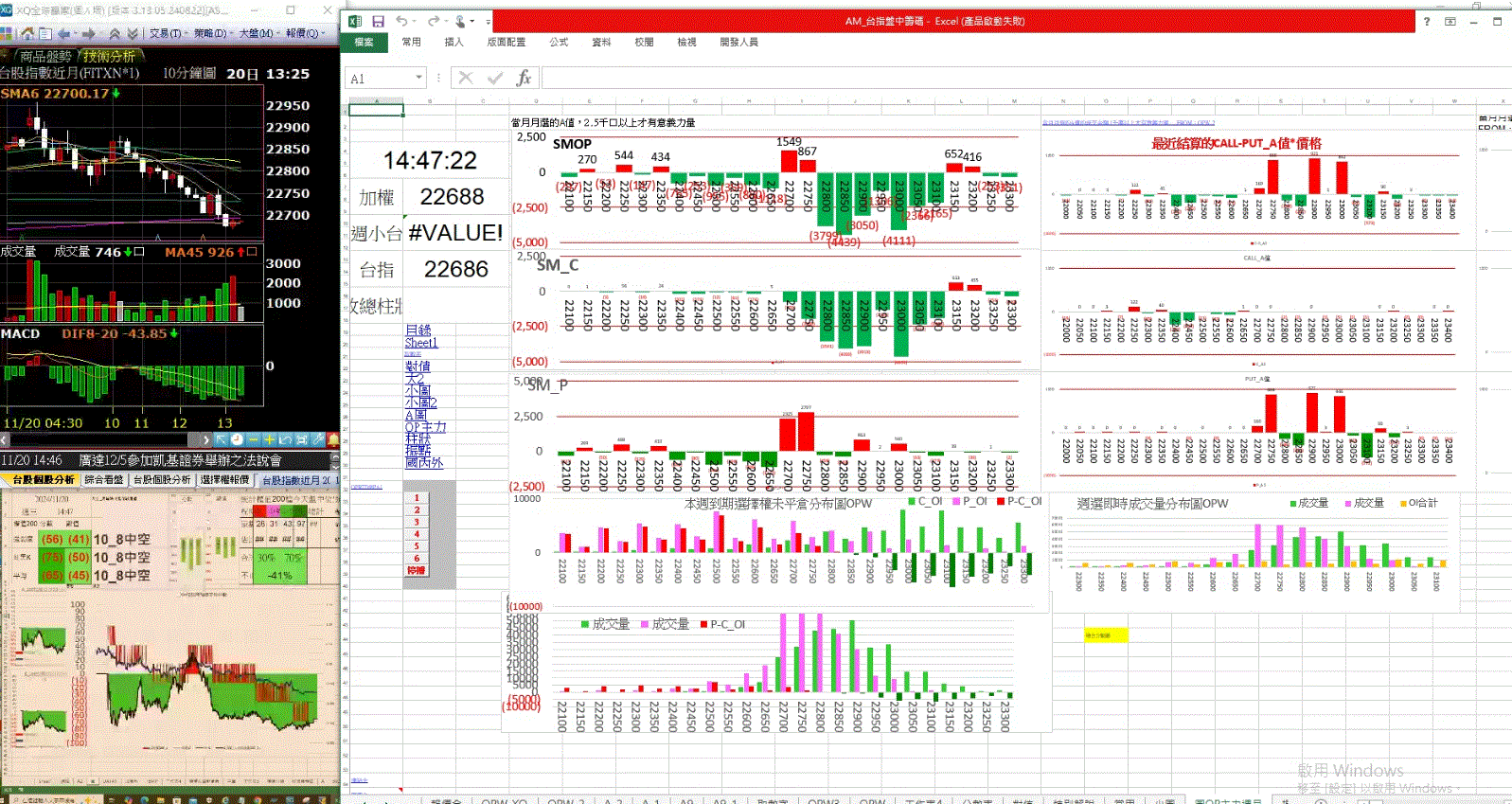
Task: Click inside the Name Box showing A1
Action: click(381, 79)
